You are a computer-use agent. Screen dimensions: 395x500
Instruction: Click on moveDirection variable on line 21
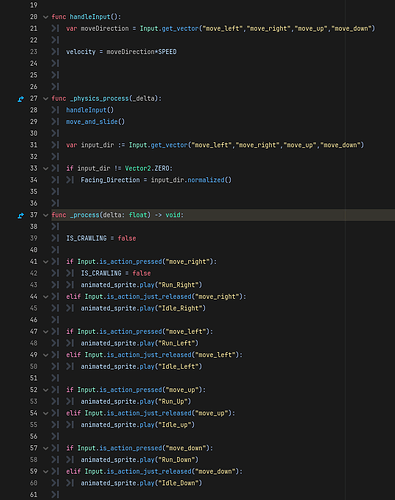point(105,29)
